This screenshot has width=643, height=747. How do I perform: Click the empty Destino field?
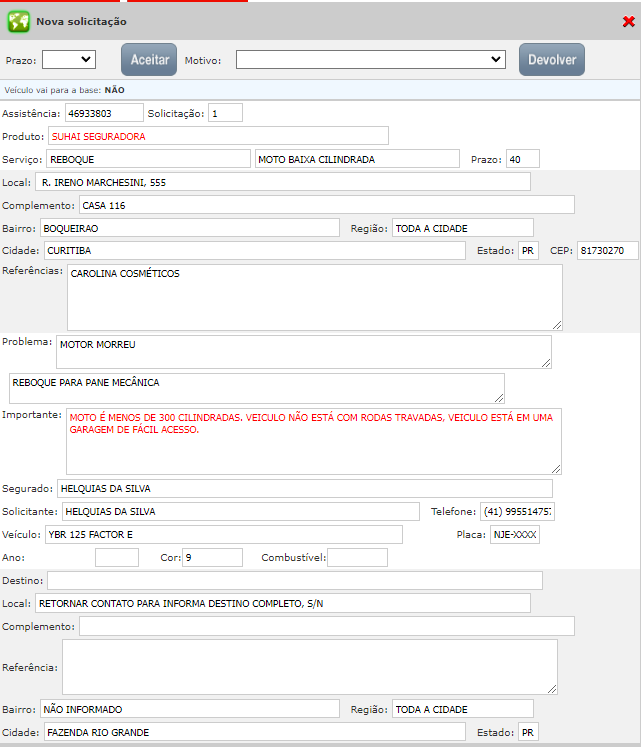294,581
